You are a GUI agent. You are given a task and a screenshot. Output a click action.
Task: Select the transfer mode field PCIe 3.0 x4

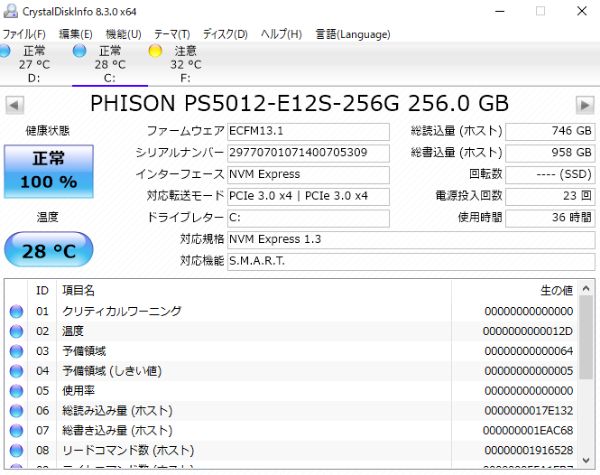coord(308,196)
